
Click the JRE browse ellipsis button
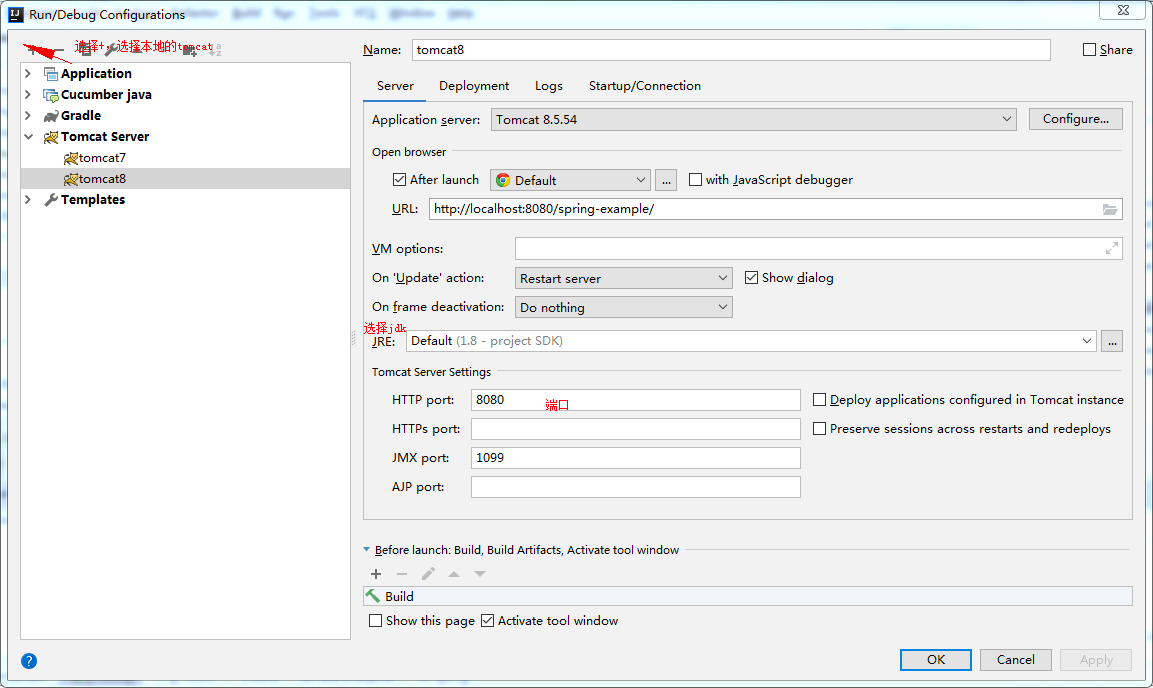click(x=1111, y=341)
